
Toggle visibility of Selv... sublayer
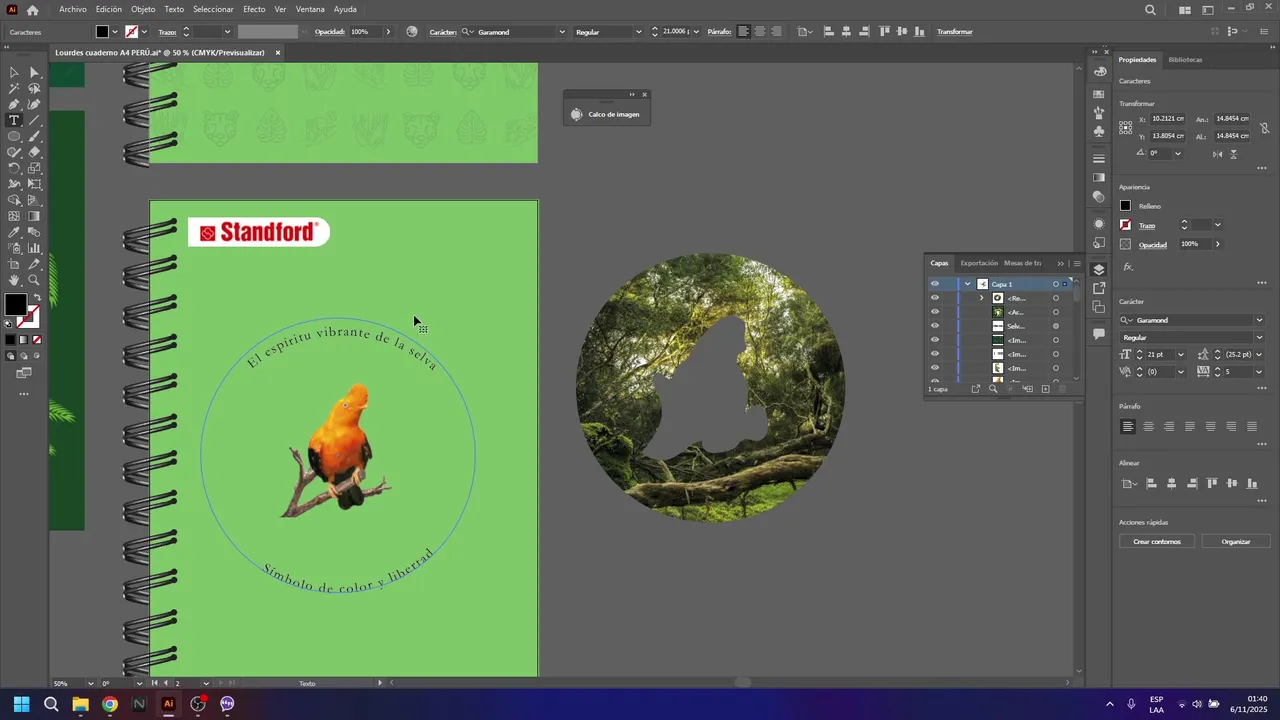point(935,326)
